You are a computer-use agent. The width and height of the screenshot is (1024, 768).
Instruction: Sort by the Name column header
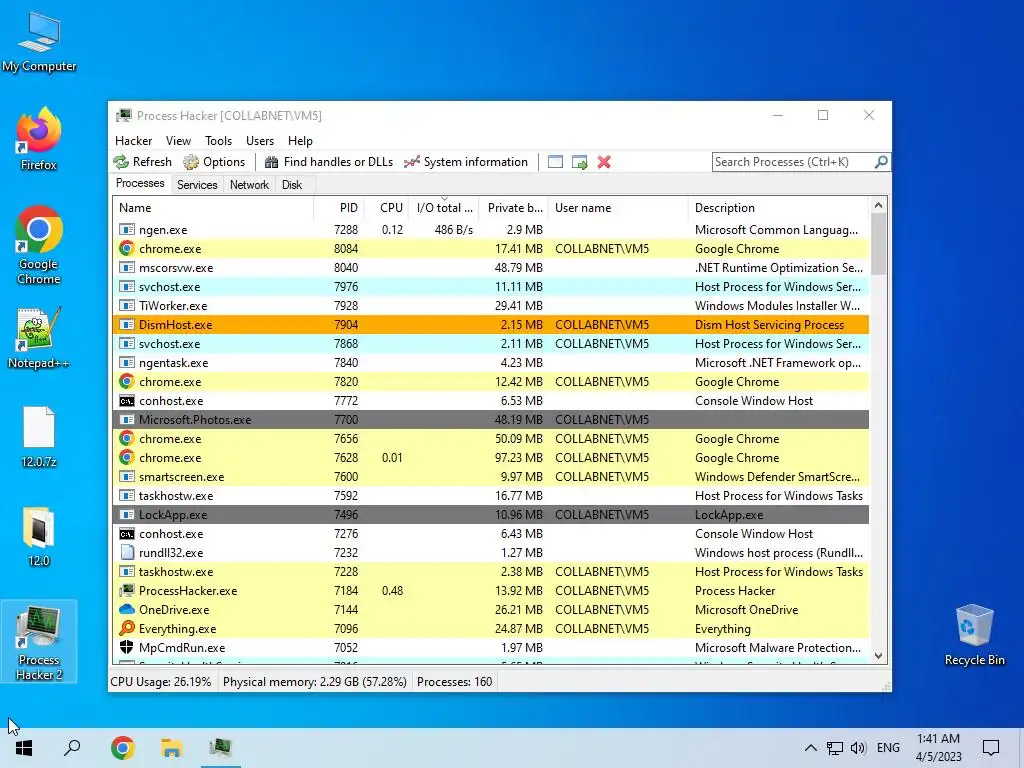(x=213, y=208)
